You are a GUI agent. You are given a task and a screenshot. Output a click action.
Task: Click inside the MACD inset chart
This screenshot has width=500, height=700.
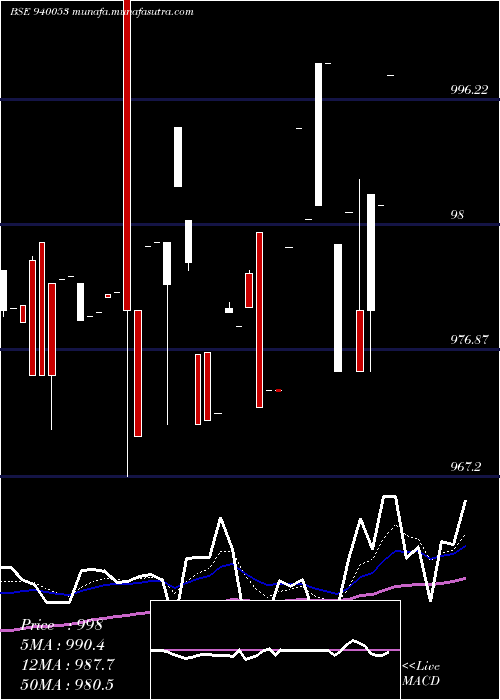click(275, 650)
